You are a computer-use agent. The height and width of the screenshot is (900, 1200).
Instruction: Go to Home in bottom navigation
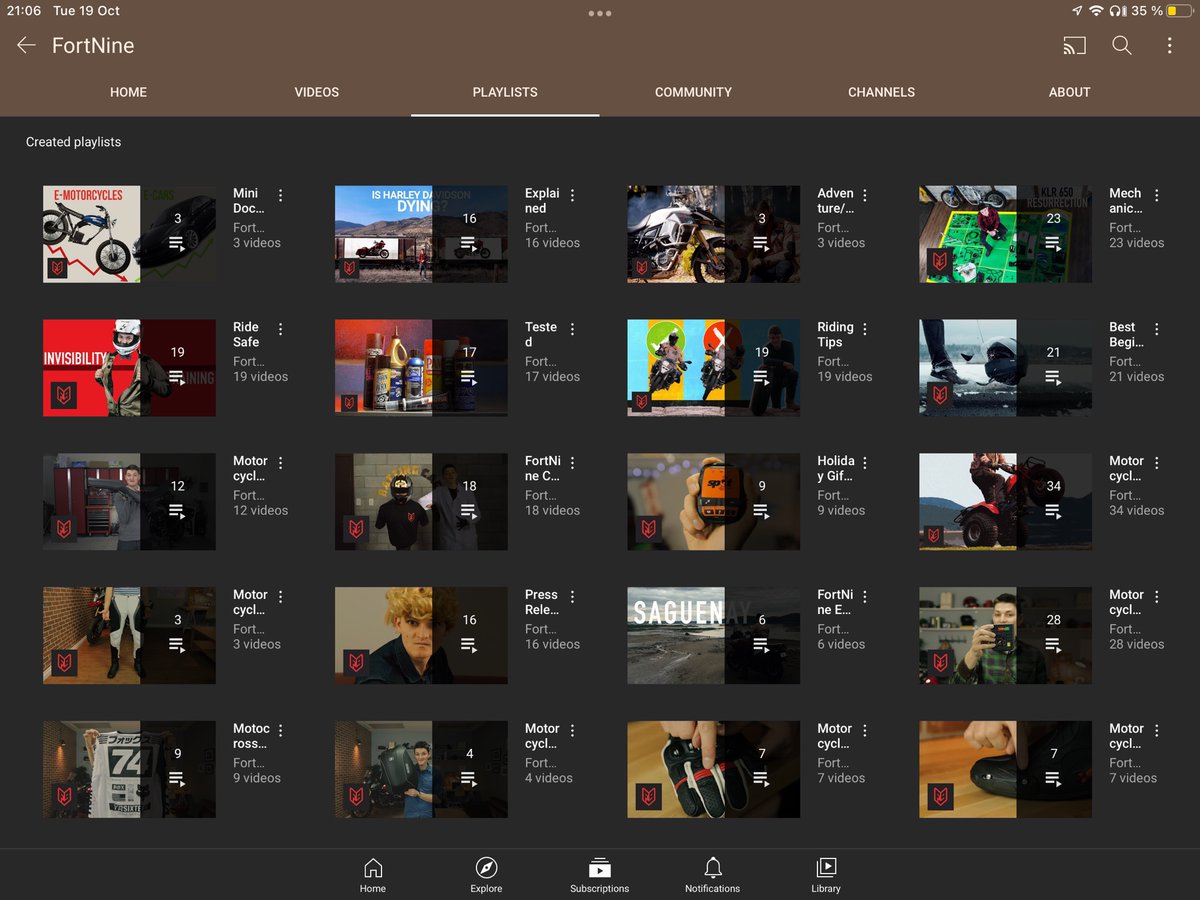point(373,875)
